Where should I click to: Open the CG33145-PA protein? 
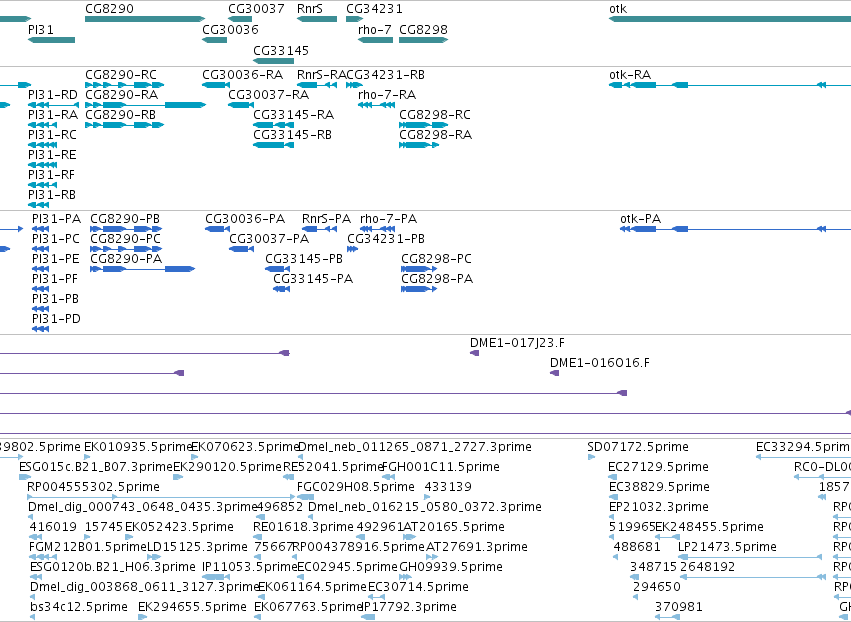point(281,289)
